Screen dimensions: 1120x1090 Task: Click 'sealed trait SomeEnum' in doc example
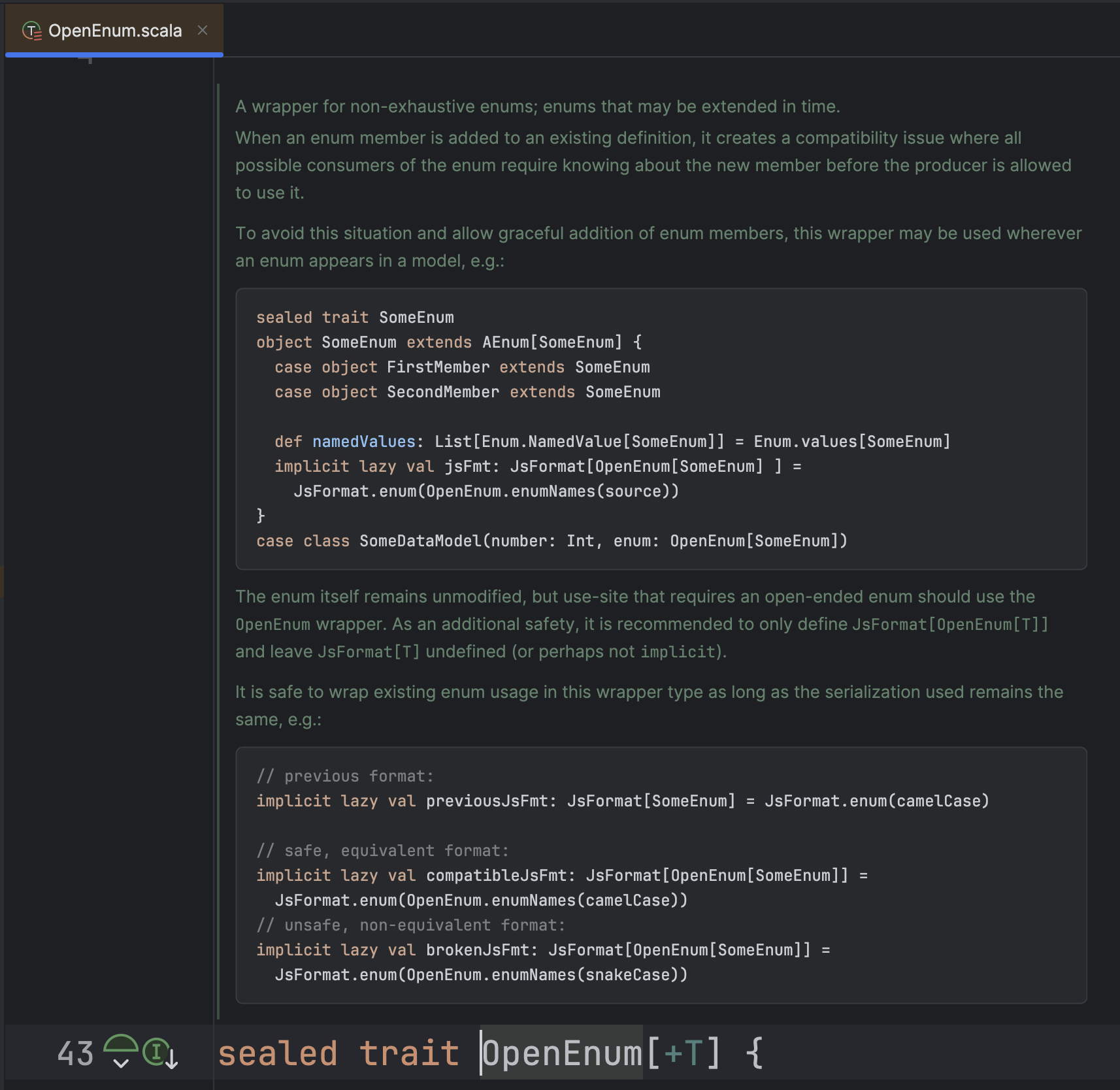355,318
